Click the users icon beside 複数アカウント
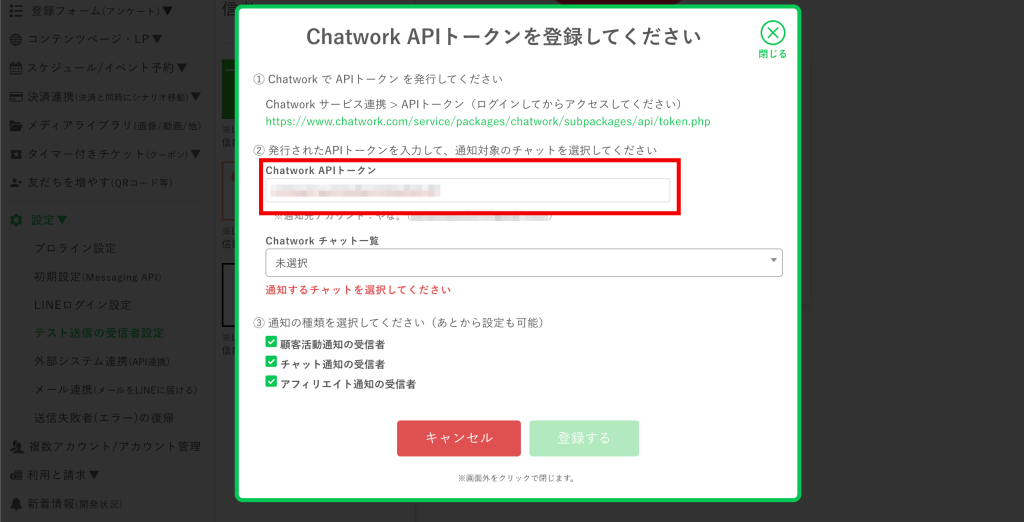1024x522 pixels. click(17, 447)
